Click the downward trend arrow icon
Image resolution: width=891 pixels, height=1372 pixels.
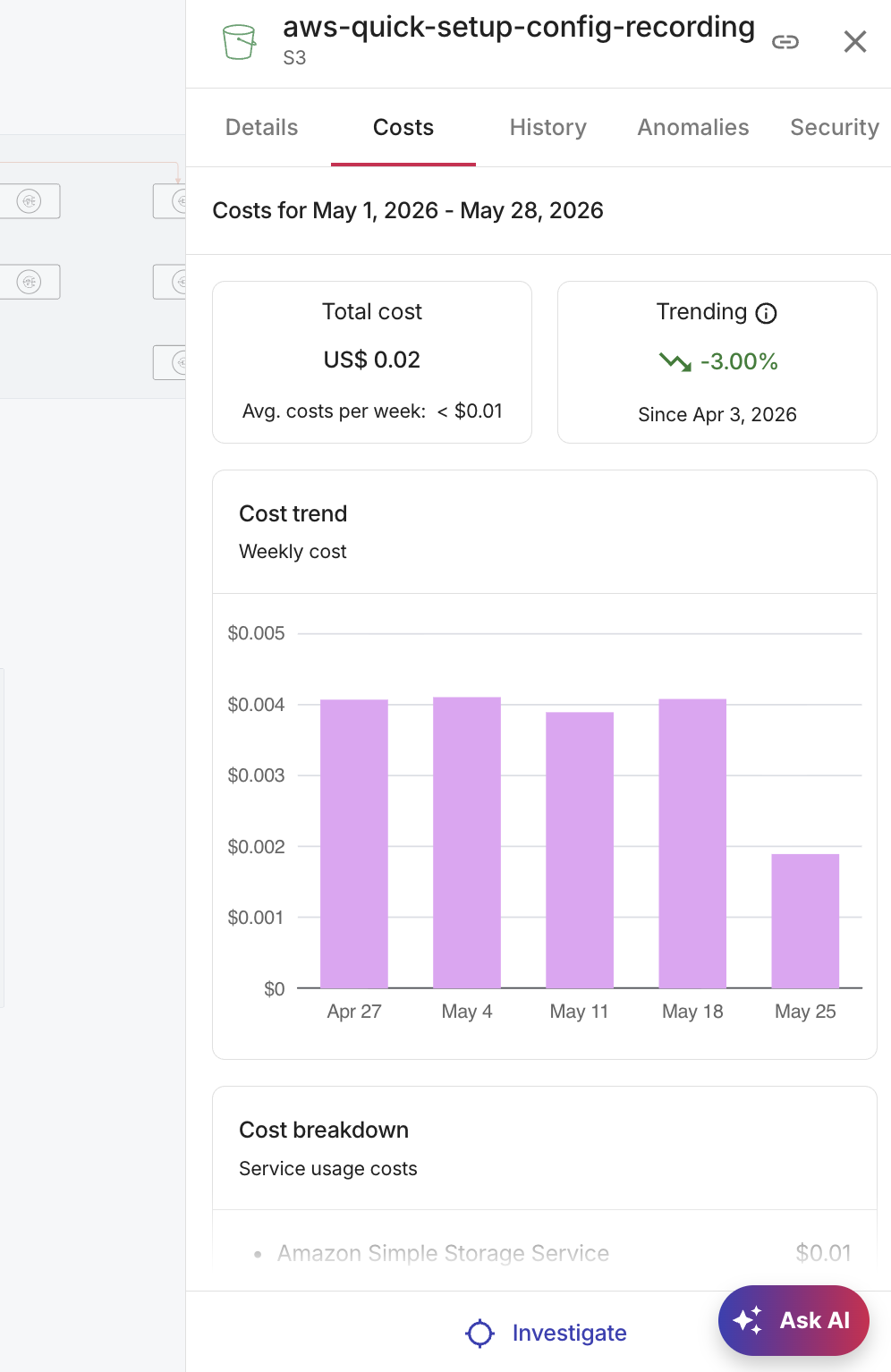pyautogui.click(x=675, y=362)
